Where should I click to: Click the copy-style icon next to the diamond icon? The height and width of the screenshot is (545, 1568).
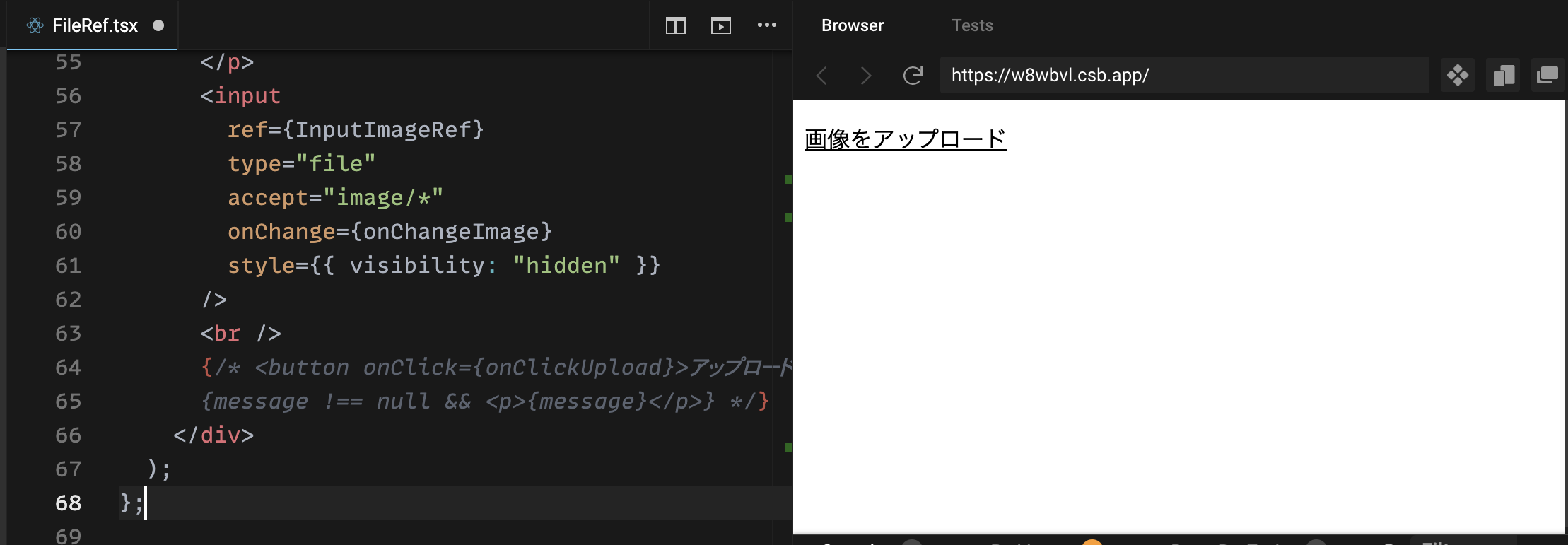(x=1503, y=75)
